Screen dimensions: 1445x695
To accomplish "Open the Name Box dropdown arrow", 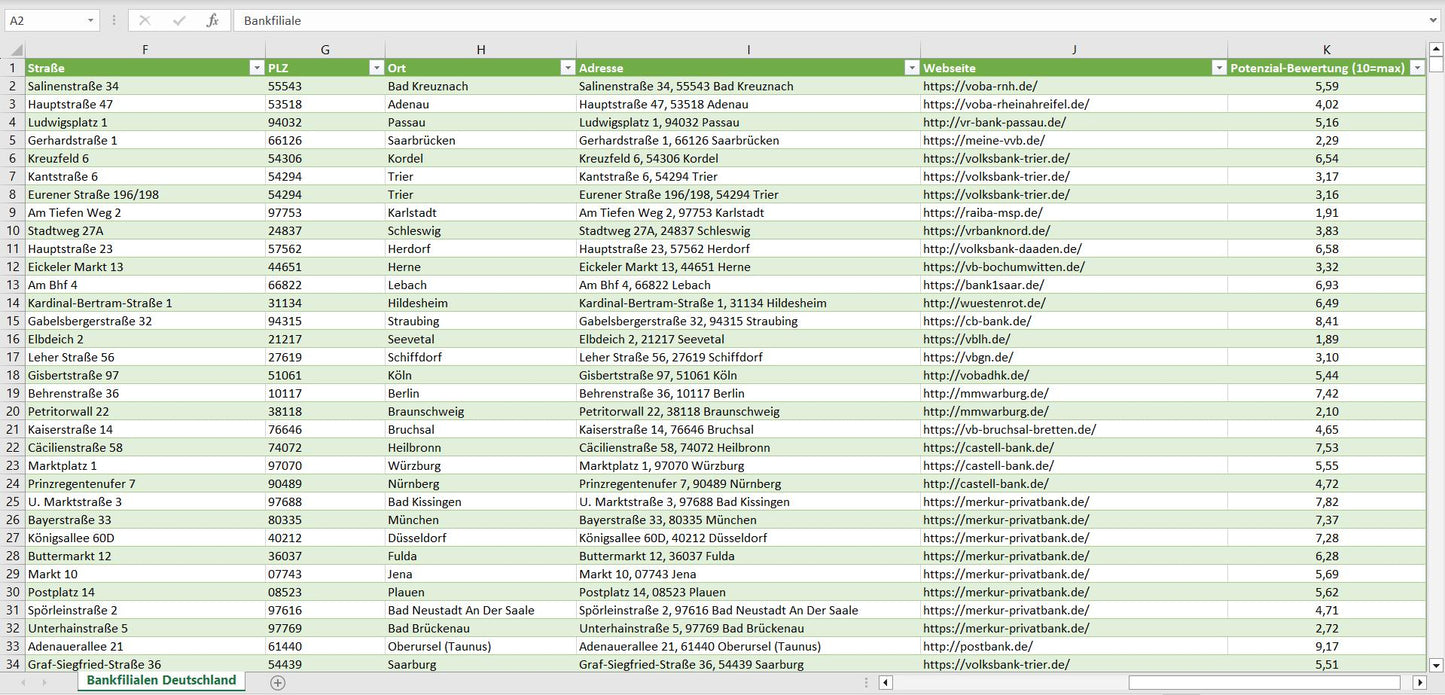I will pos(90,20).
